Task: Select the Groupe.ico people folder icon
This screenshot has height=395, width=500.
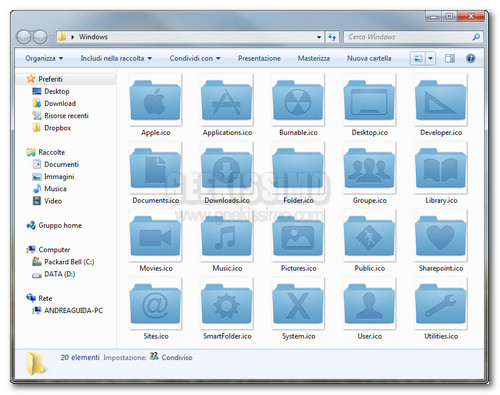Action: 369,168
